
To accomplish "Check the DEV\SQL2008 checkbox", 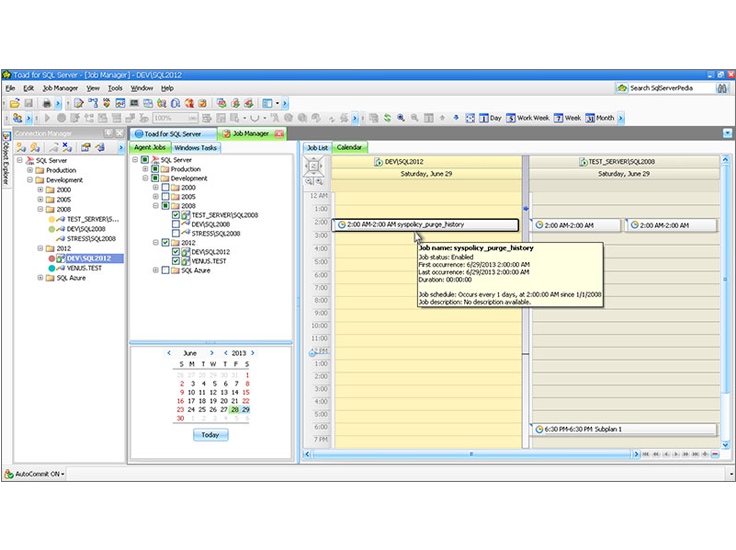I will pyautogui.click(x=176, y=224).
